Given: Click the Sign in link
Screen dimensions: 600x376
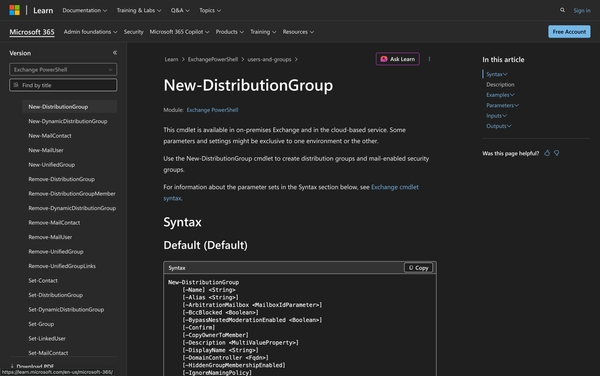Looking at the screenshot, I should point(582,11).
